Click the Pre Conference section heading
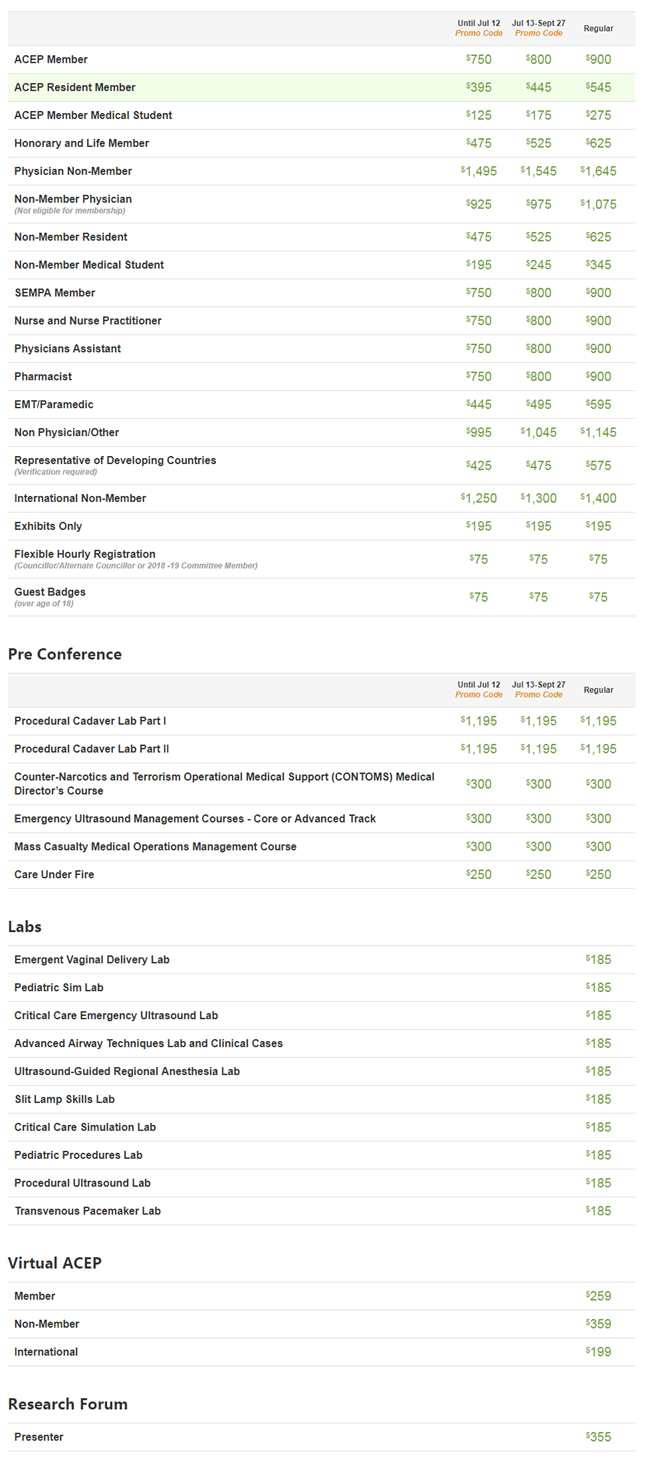Viewport: 650px width, 1460px height. click(65, 655)
